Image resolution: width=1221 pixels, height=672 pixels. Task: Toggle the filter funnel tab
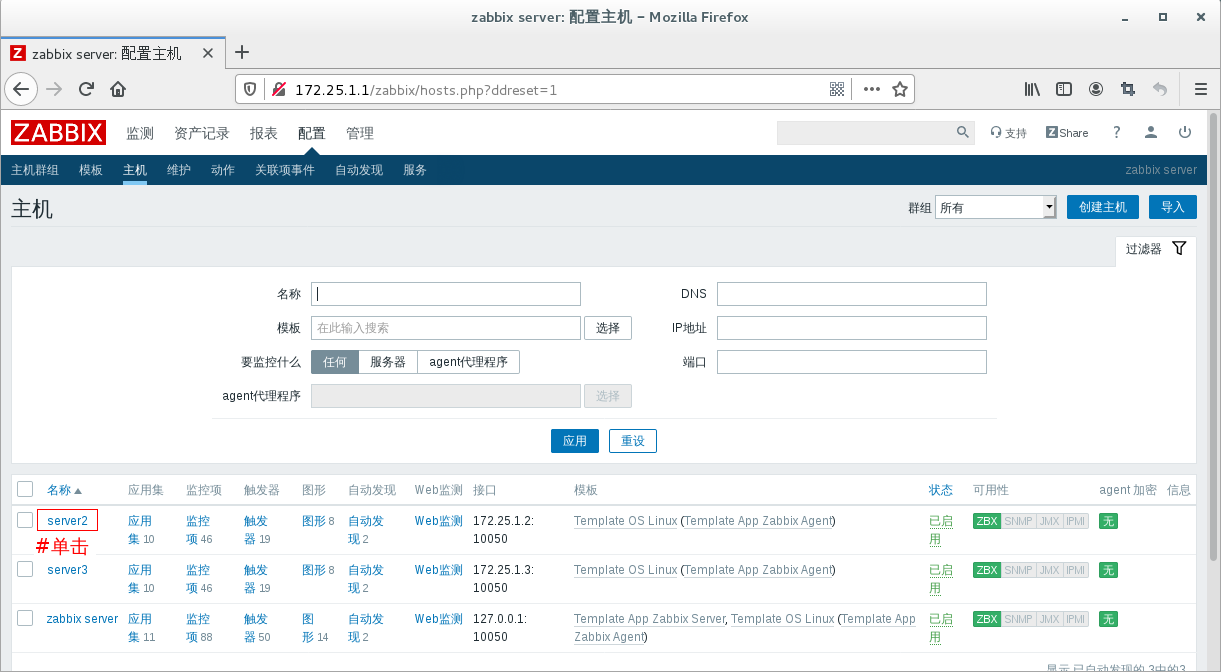point(1155,249)
